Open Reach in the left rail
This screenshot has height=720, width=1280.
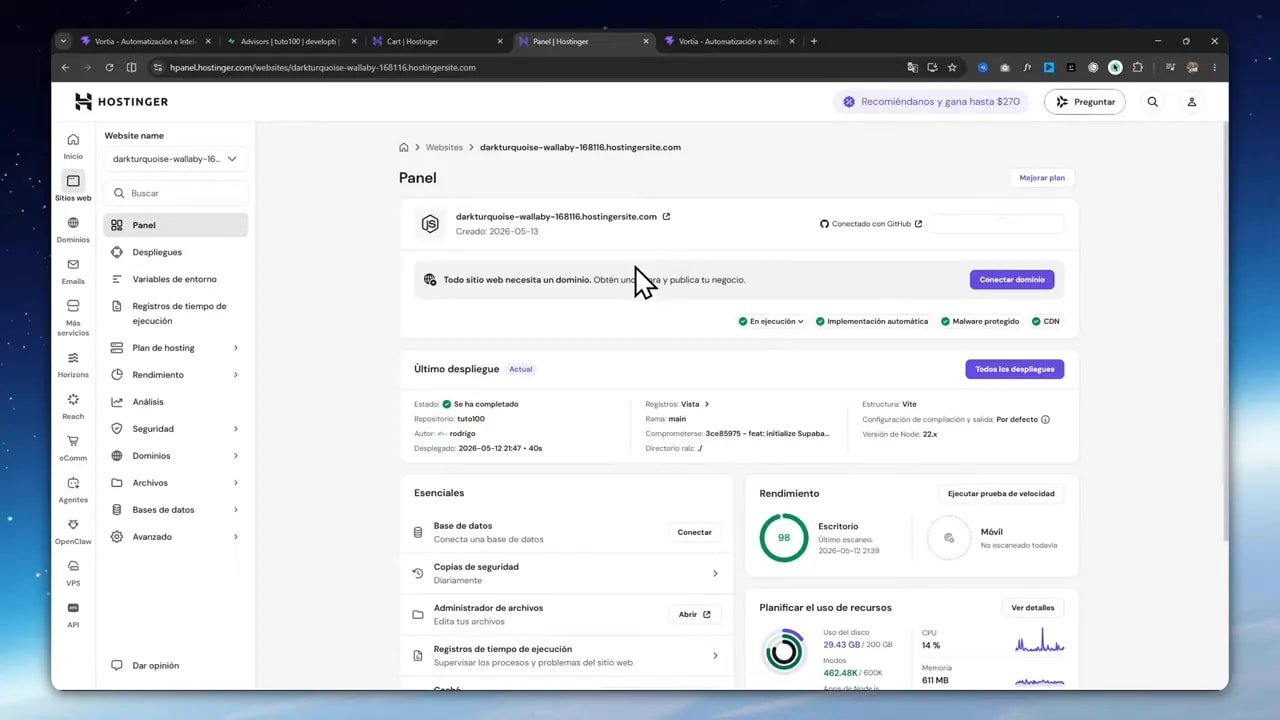click(x=73, y=406)
